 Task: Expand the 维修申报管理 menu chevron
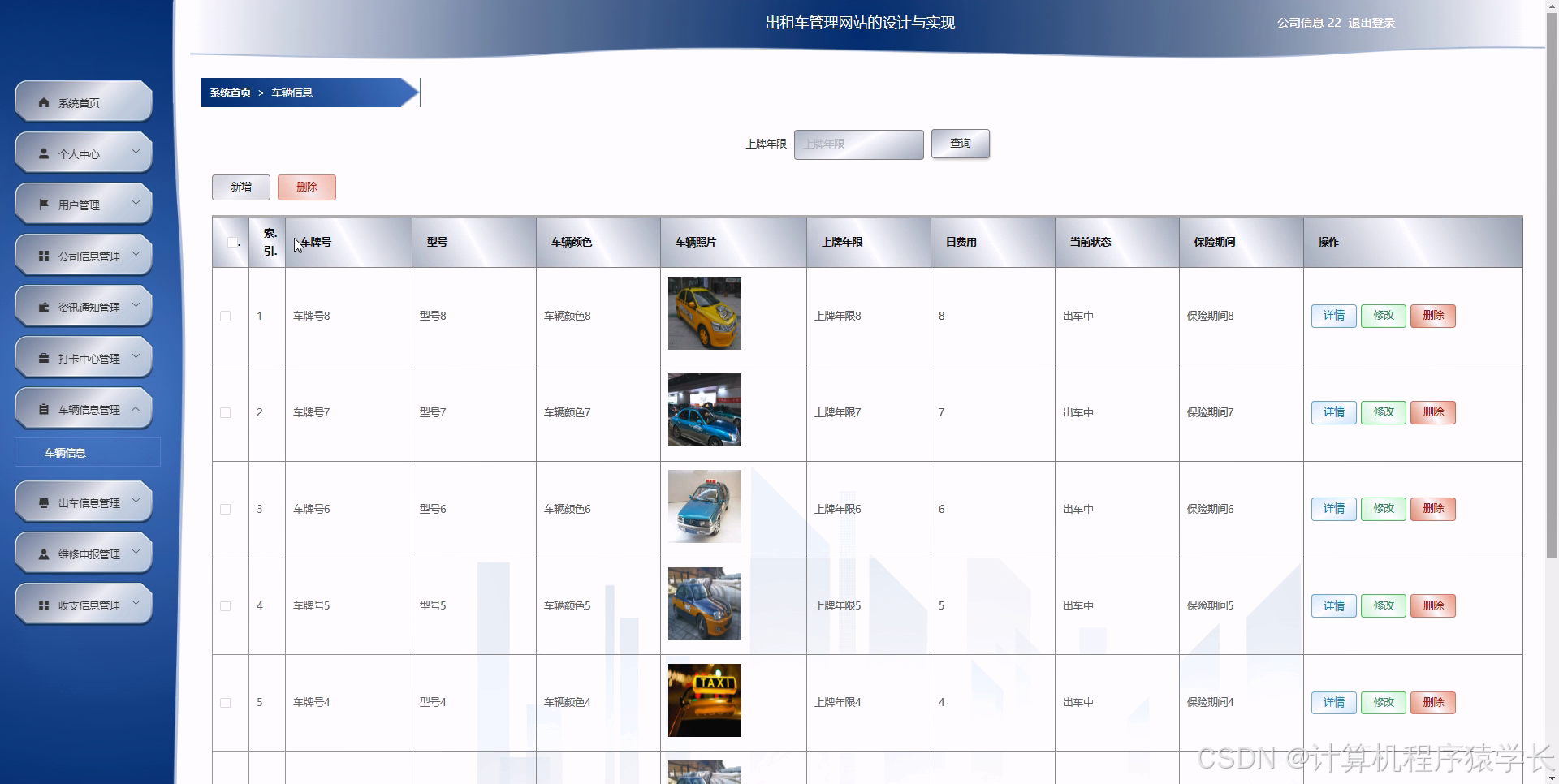(x=136, y=552)
